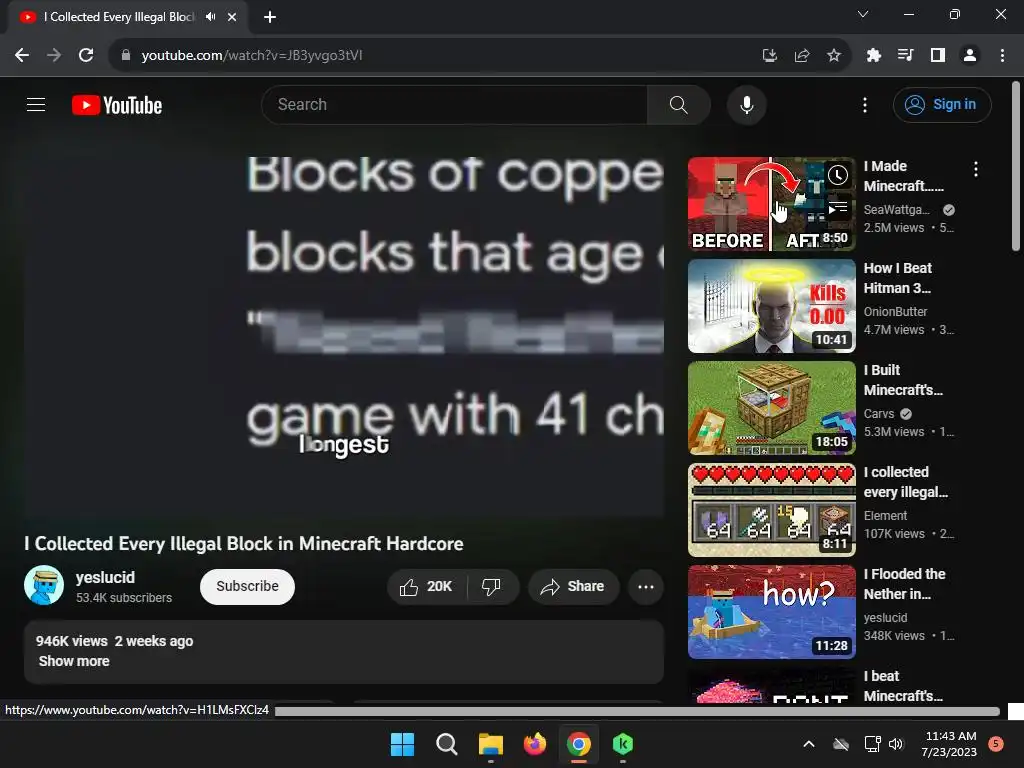1024x768 pixels.
Task: Open Windows taskbar search
Action: click(447, 744)
